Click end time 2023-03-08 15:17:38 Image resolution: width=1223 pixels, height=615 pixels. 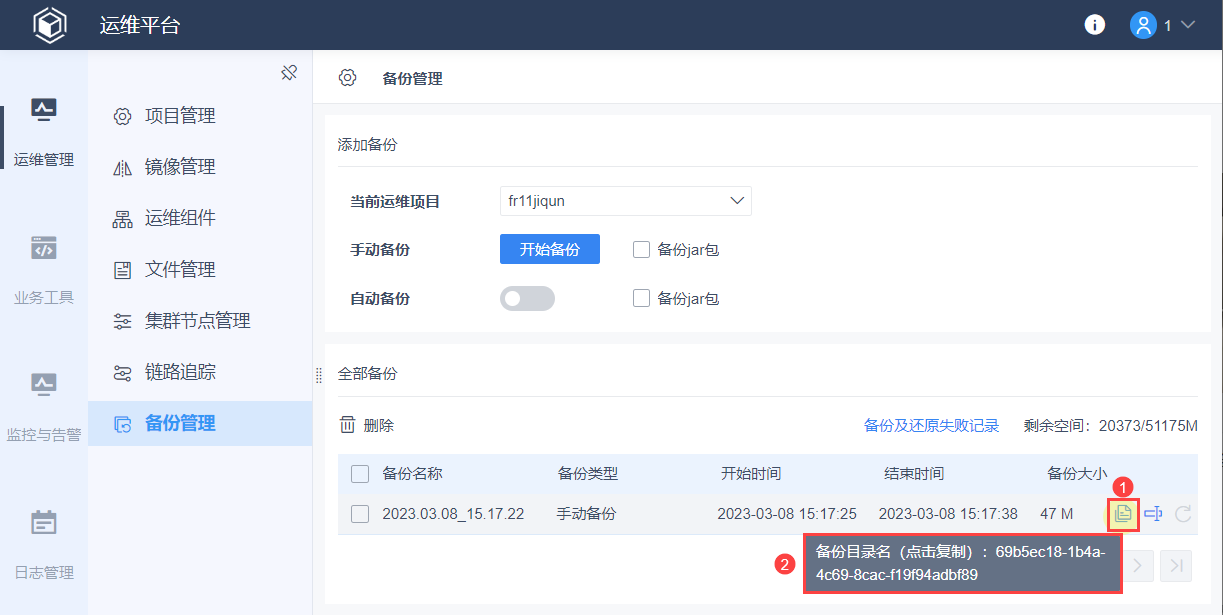(948, 514)
